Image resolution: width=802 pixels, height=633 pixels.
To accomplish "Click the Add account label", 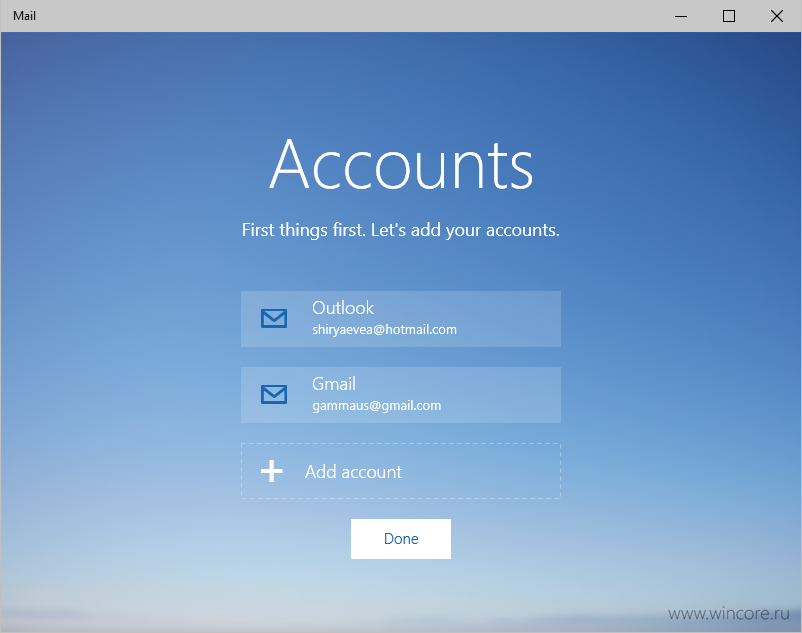I will click(353, 472).
